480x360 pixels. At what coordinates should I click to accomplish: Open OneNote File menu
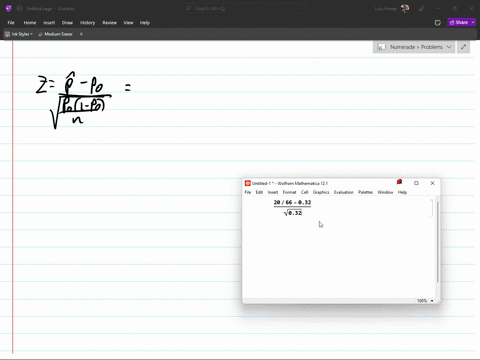[11, 23]
